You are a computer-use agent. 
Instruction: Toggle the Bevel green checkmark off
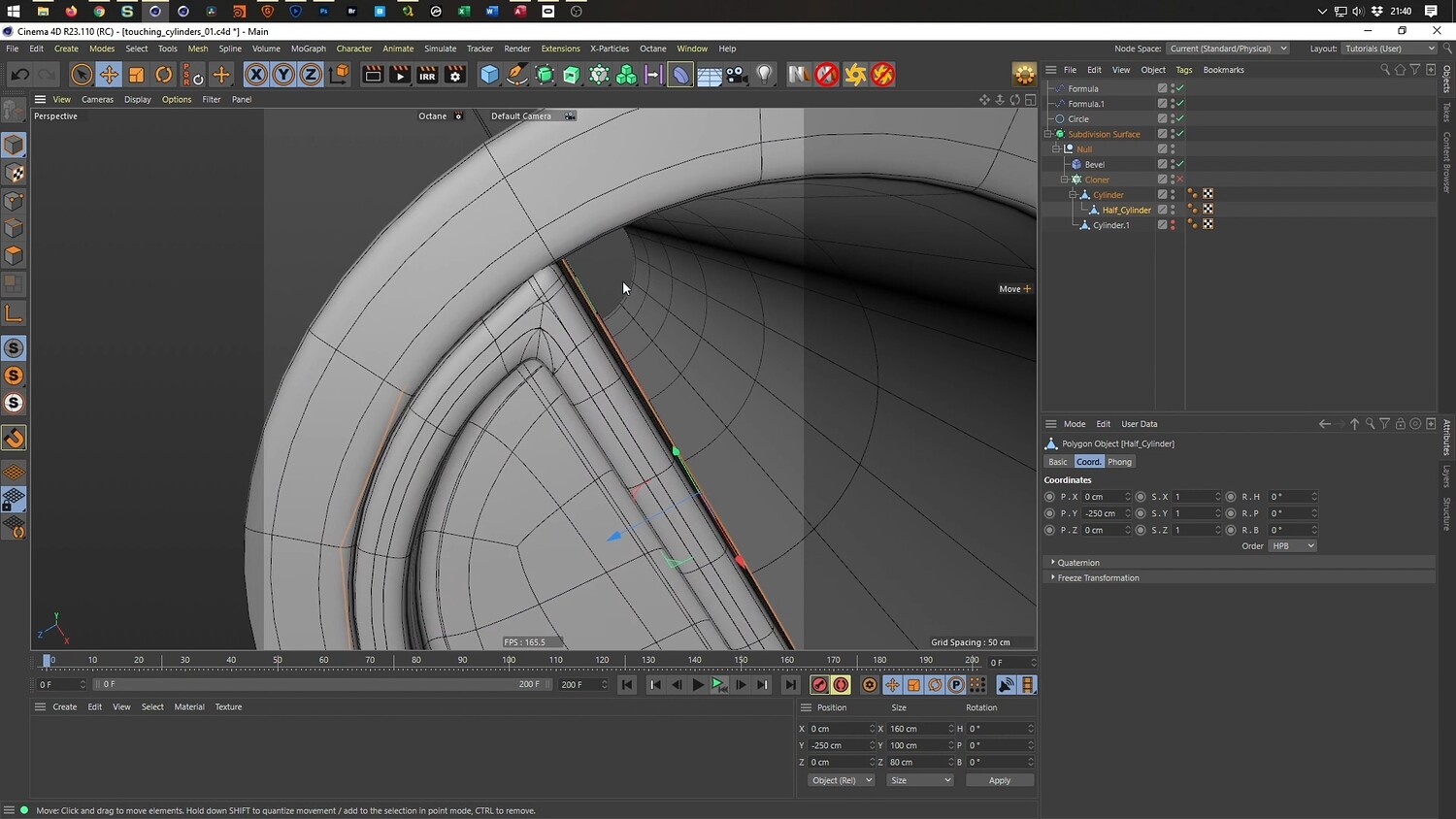tap(1180, 164)
